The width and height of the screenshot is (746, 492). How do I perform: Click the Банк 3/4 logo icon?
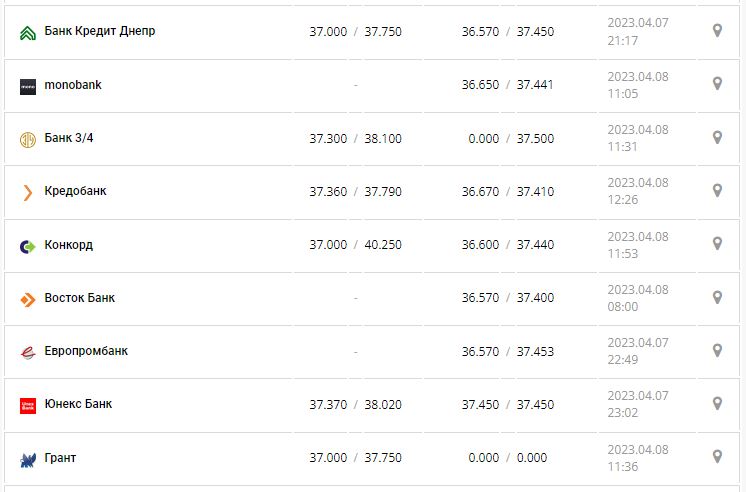(28, 139)
